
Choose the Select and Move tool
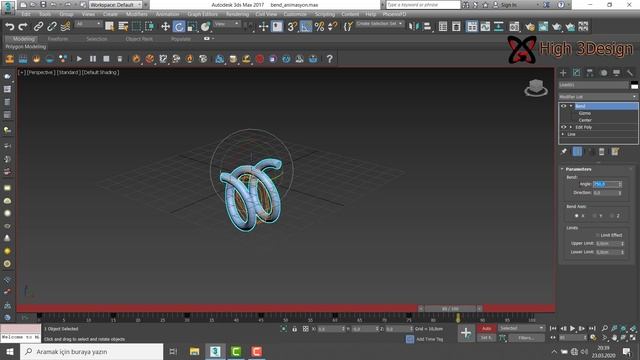(x=165, y=27)
